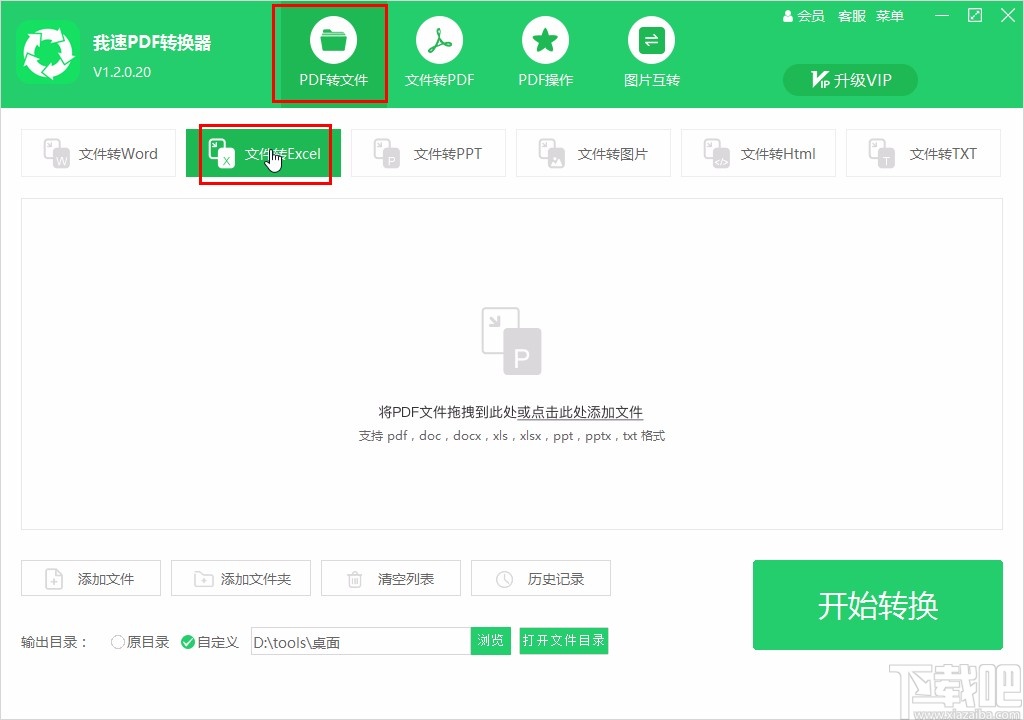Switch to the 文件转Excel tab
Viewport: 1024px width, 720px height.
[263, 153]
